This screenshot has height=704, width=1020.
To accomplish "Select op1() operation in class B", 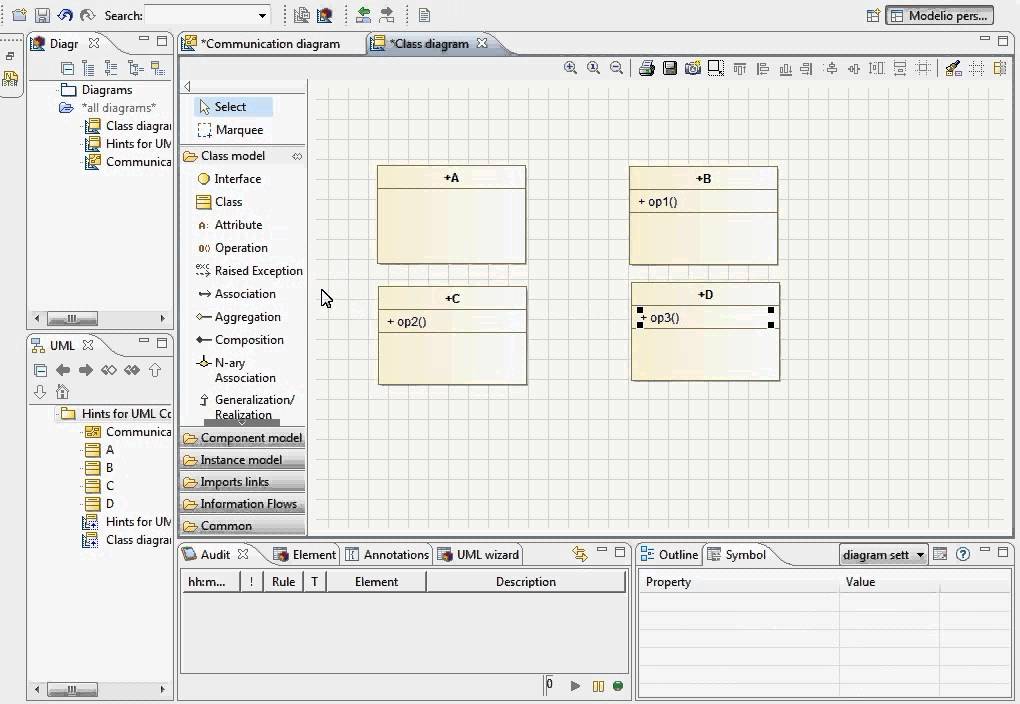I will click(x=658, y=202).
